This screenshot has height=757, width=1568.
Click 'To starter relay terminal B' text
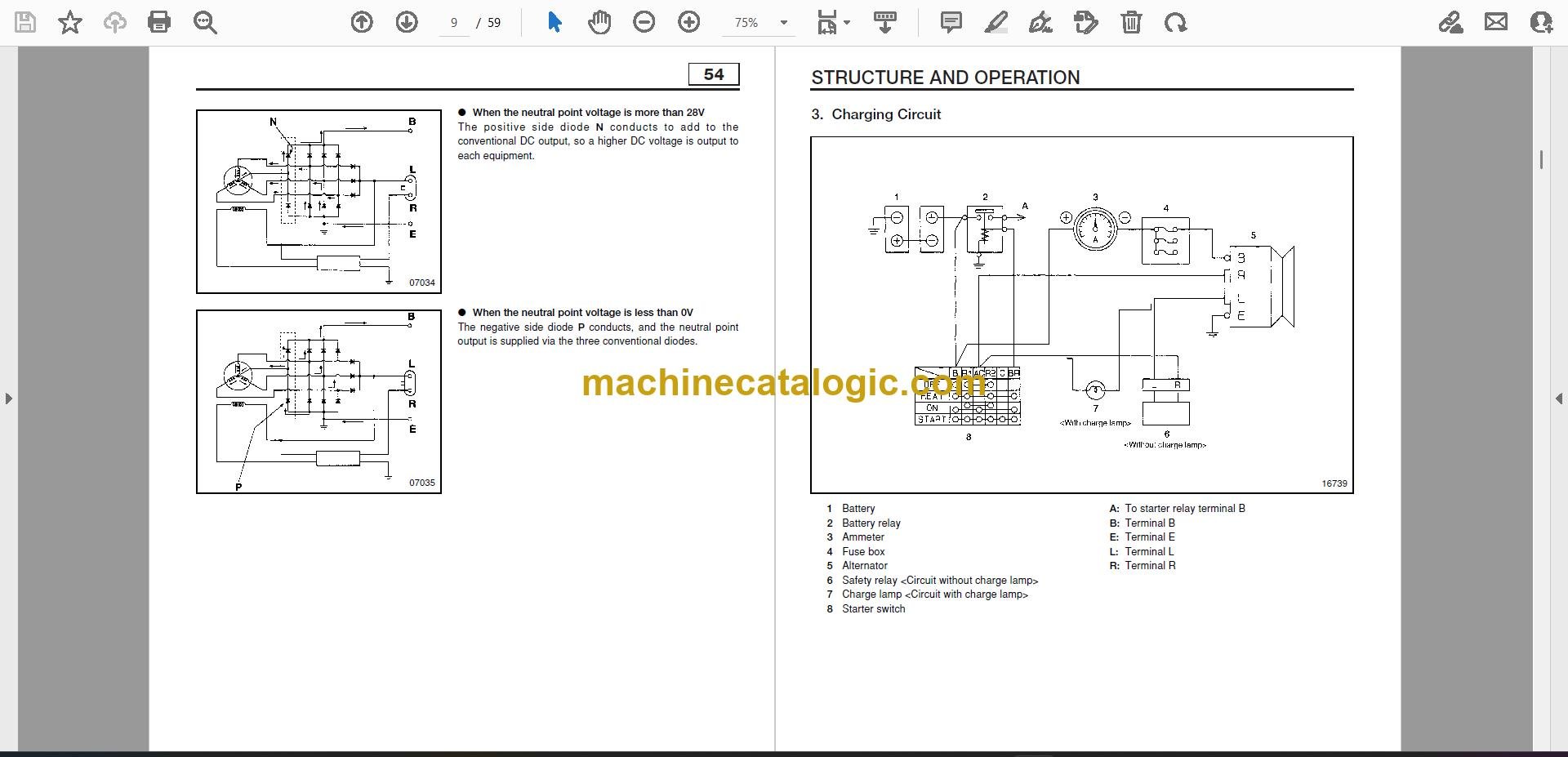tap(1185, 509)
